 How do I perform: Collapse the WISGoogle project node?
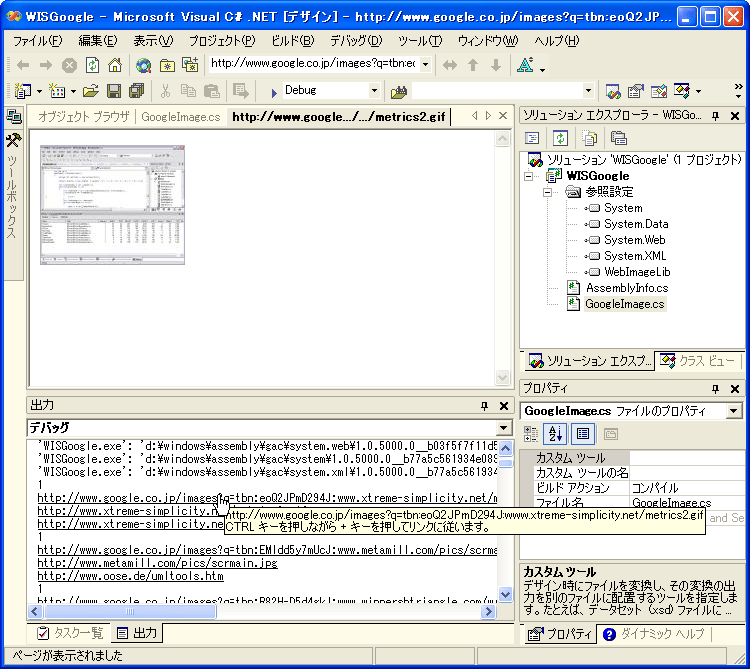click(528, 176)
